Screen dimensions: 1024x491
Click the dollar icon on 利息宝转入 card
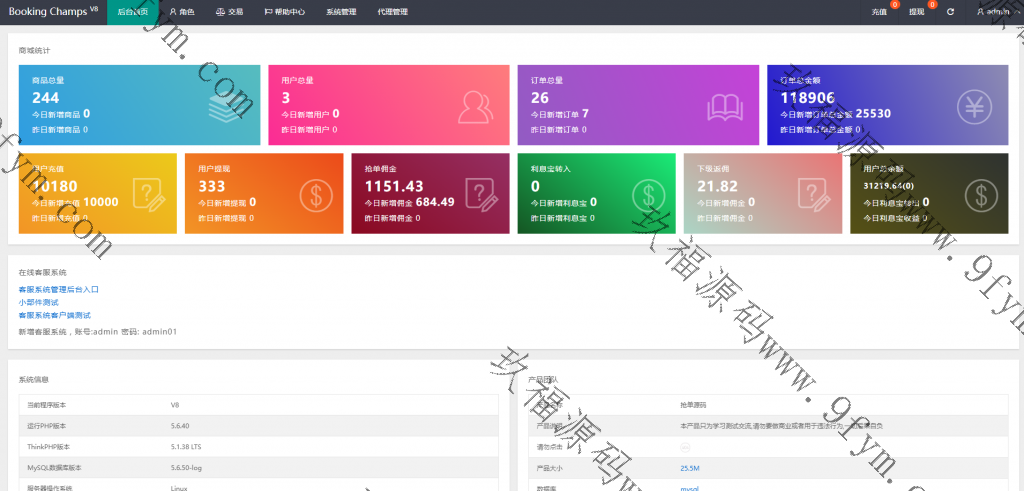(646, 193)
